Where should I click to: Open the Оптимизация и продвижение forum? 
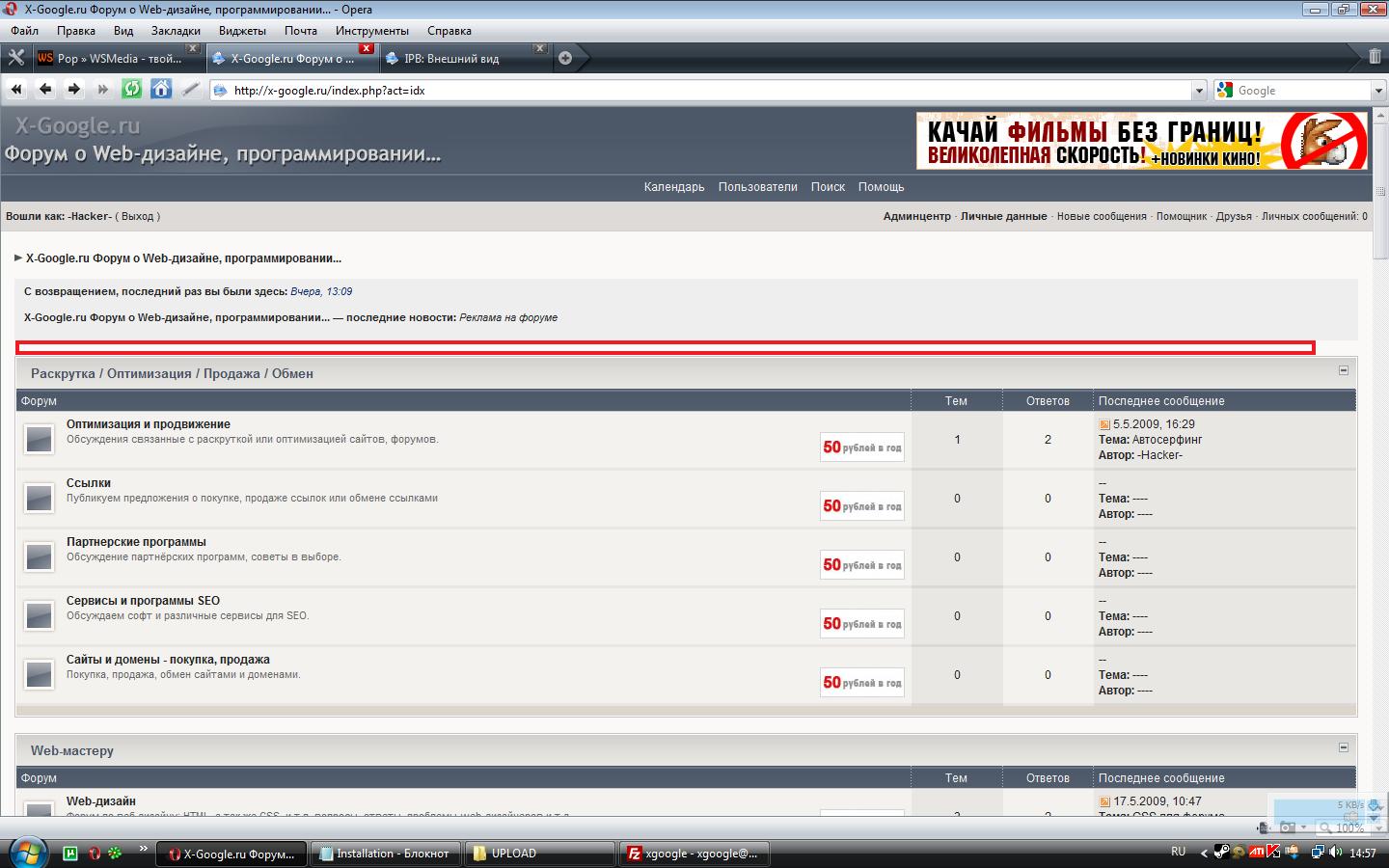[x=149, y=424]
